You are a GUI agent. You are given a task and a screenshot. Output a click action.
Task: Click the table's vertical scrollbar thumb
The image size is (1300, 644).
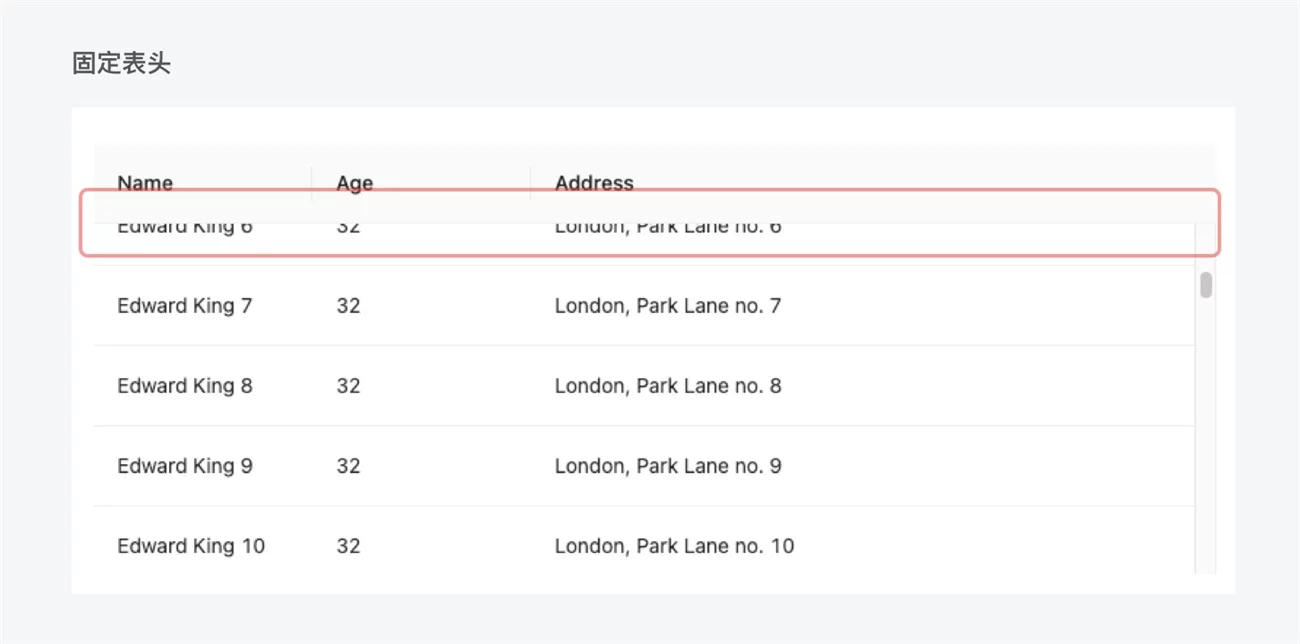(1206, 285)
